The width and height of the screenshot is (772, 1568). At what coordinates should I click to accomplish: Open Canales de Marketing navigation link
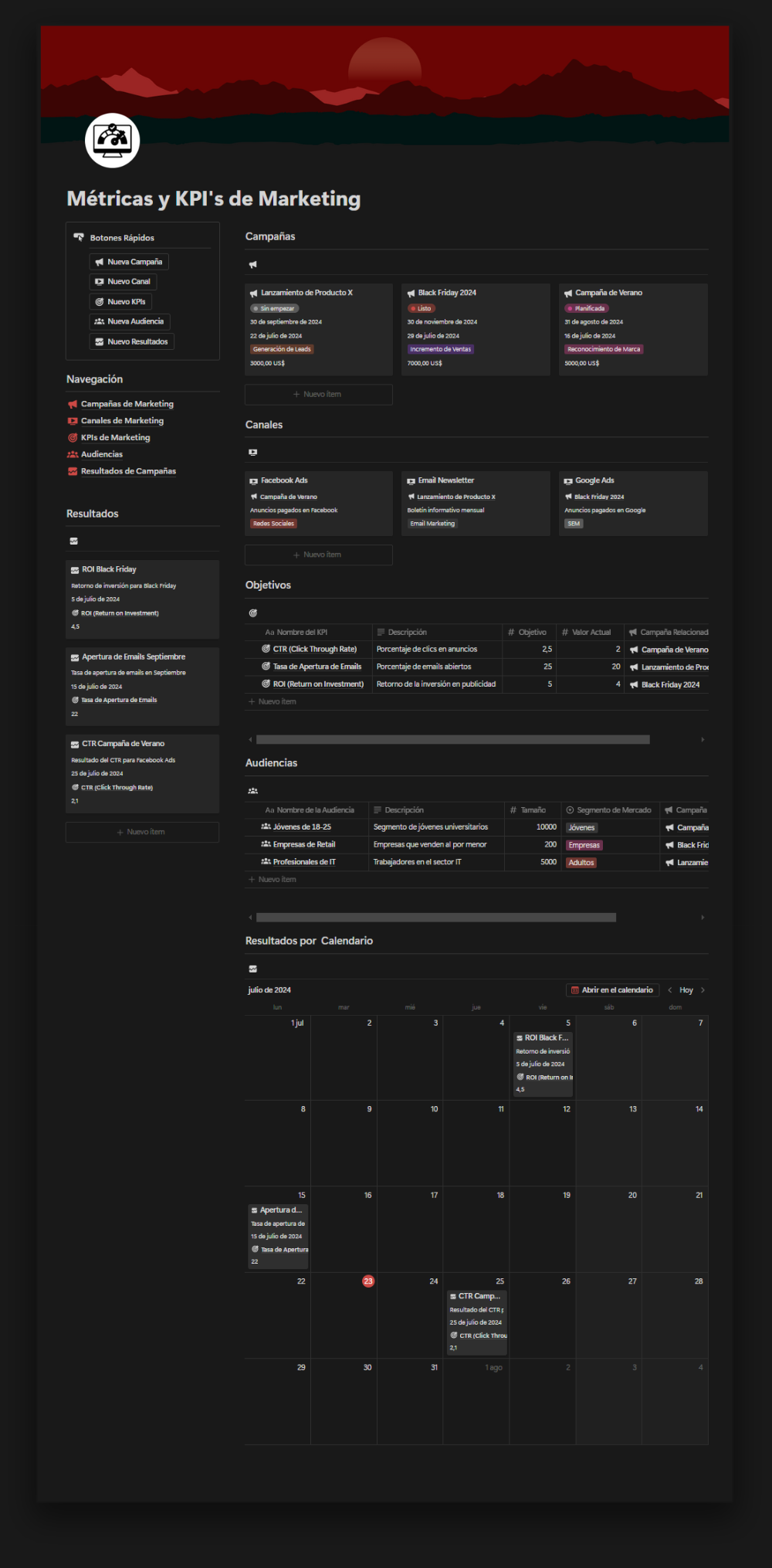(x=123, y=421)
